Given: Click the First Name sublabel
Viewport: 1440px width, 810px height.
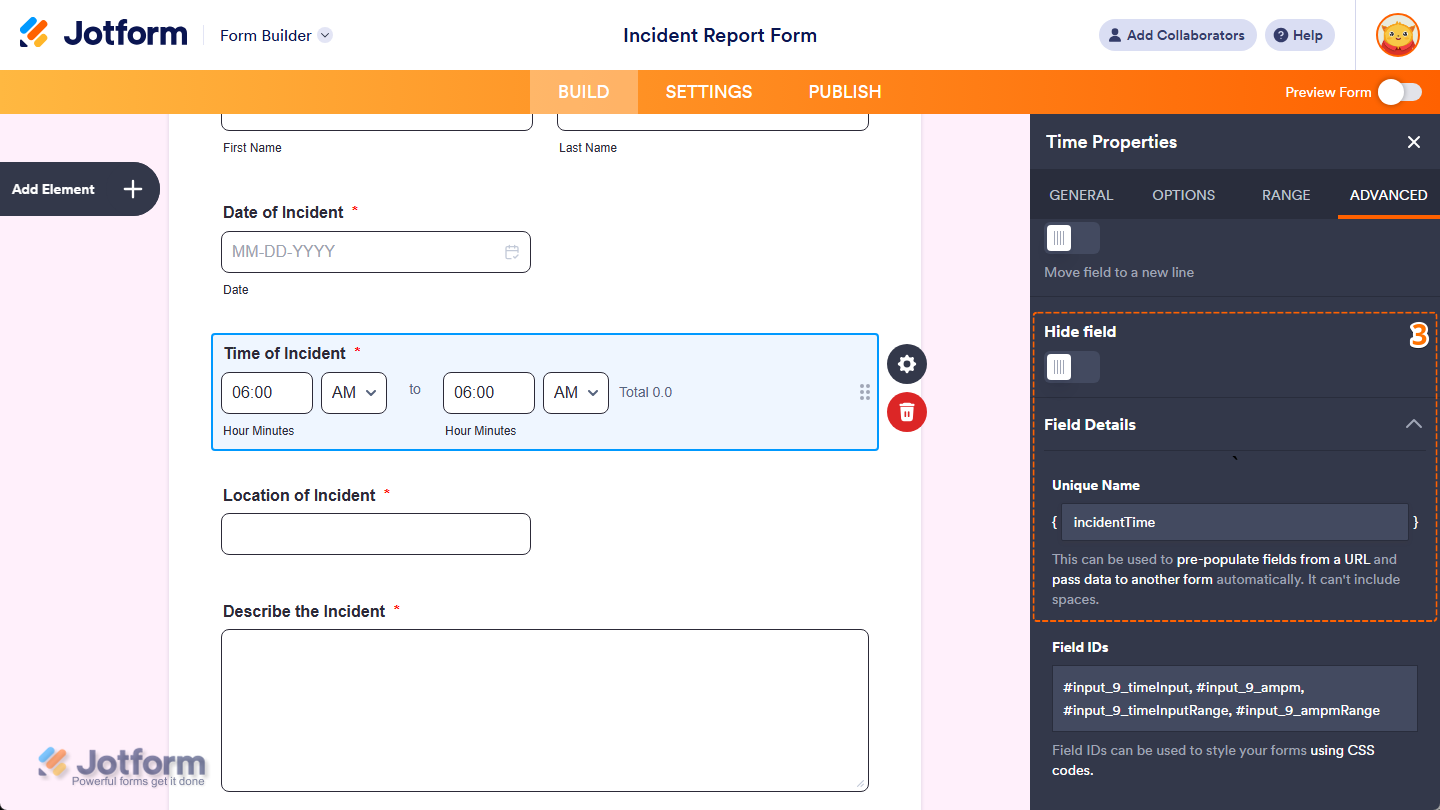Looking at the screenshot, I should (252, 148).
